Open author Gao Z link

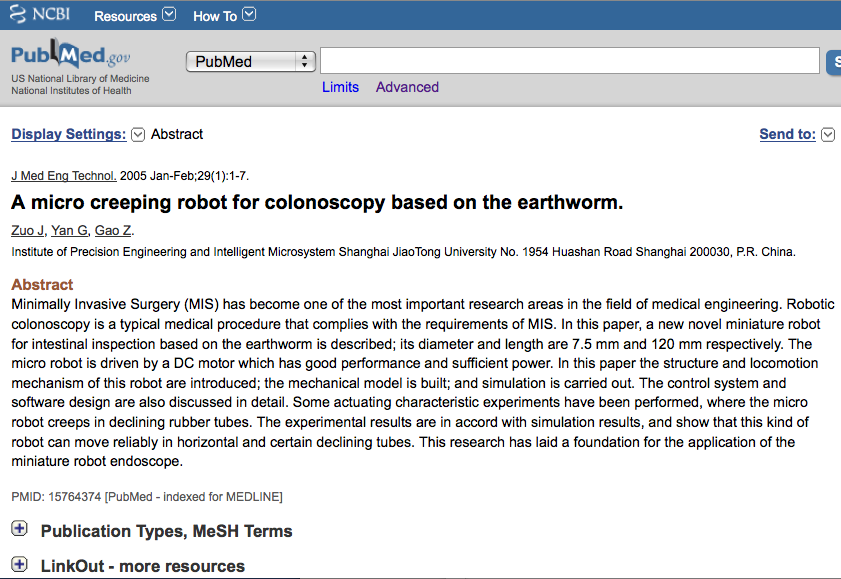[113, 231]
